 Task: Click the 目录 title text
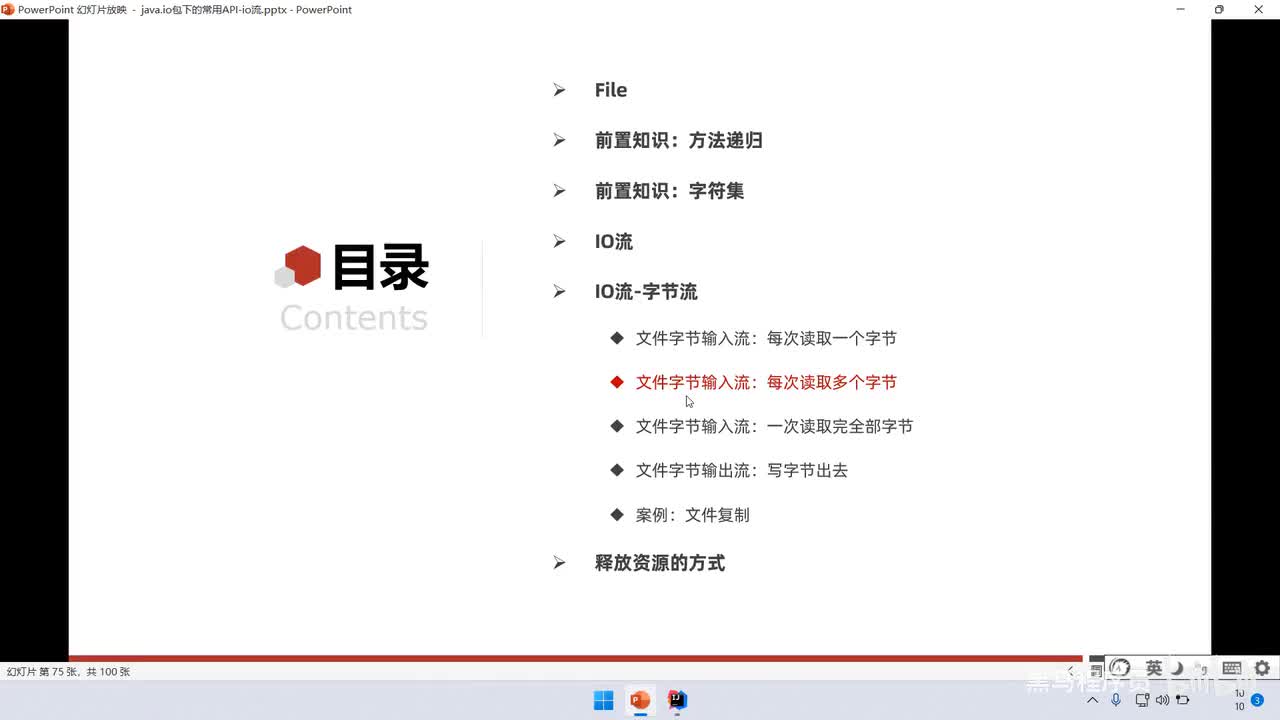point(380,267)
